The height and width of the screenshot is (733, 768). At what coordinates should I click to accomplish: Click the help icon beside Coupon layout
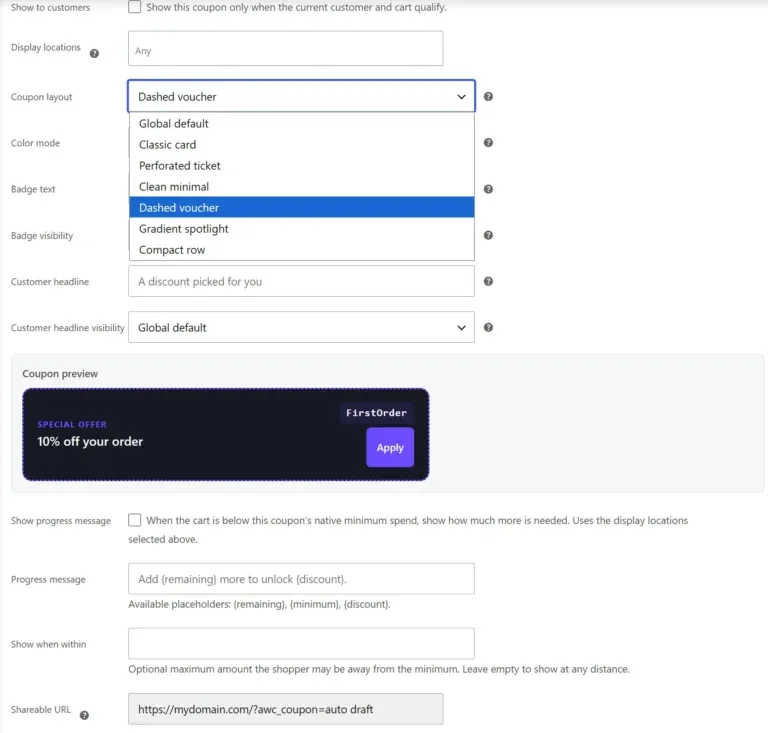488,96
